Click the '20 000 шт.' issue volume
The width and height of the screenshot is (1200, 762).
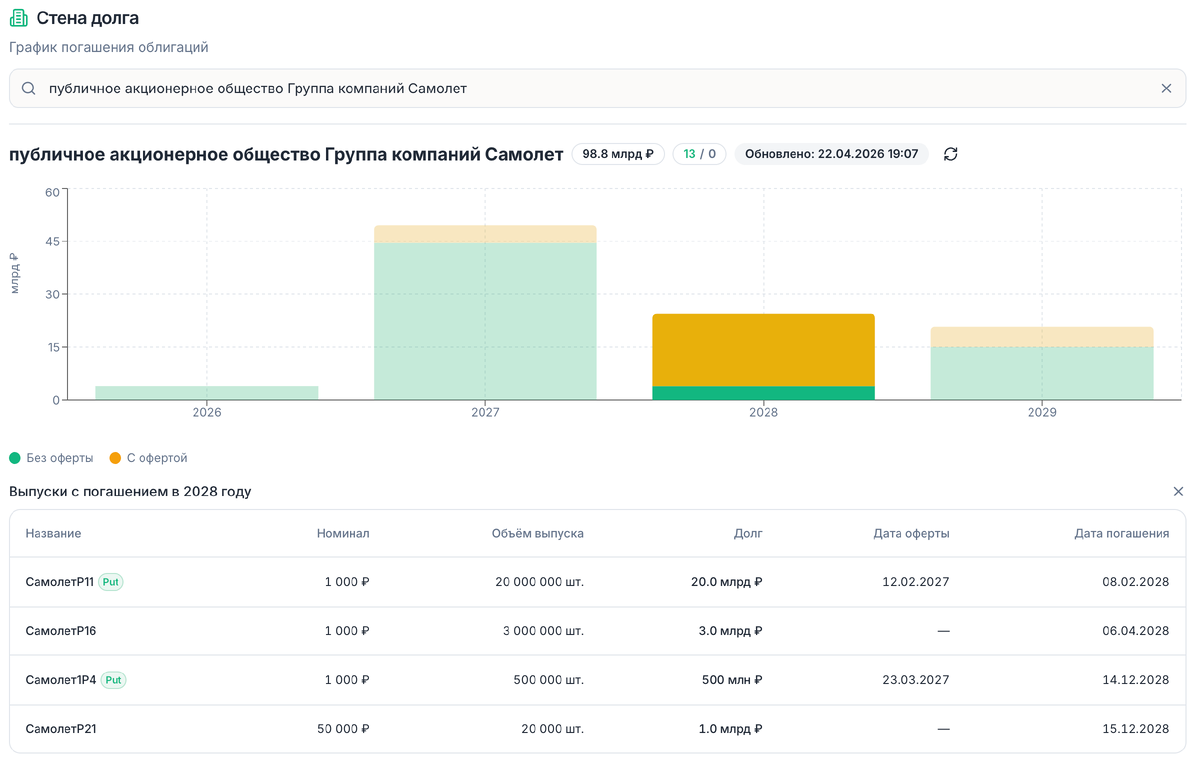(553, 729)
